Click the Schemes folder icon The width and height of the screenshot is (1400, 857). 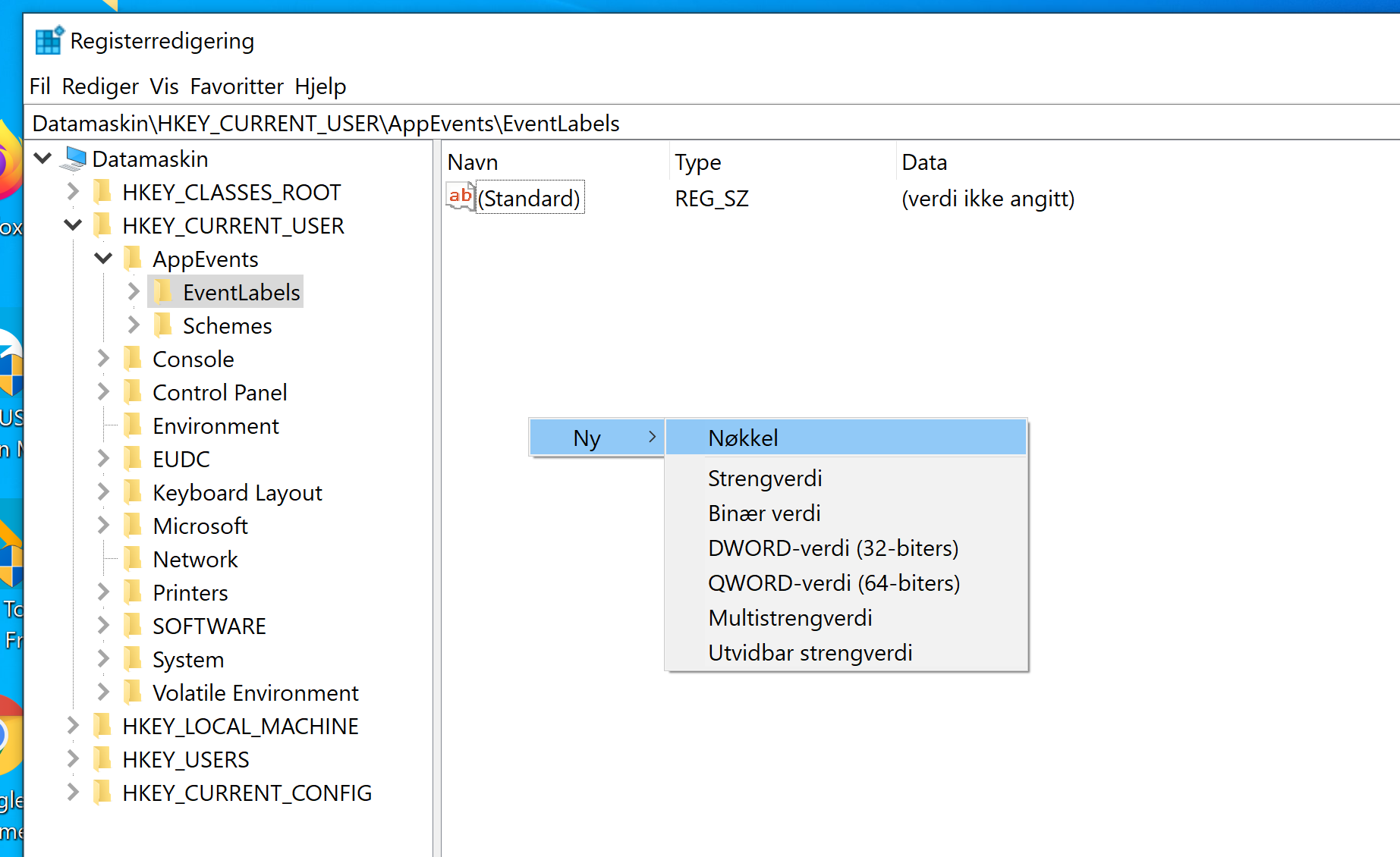click(x=163, y=325)
